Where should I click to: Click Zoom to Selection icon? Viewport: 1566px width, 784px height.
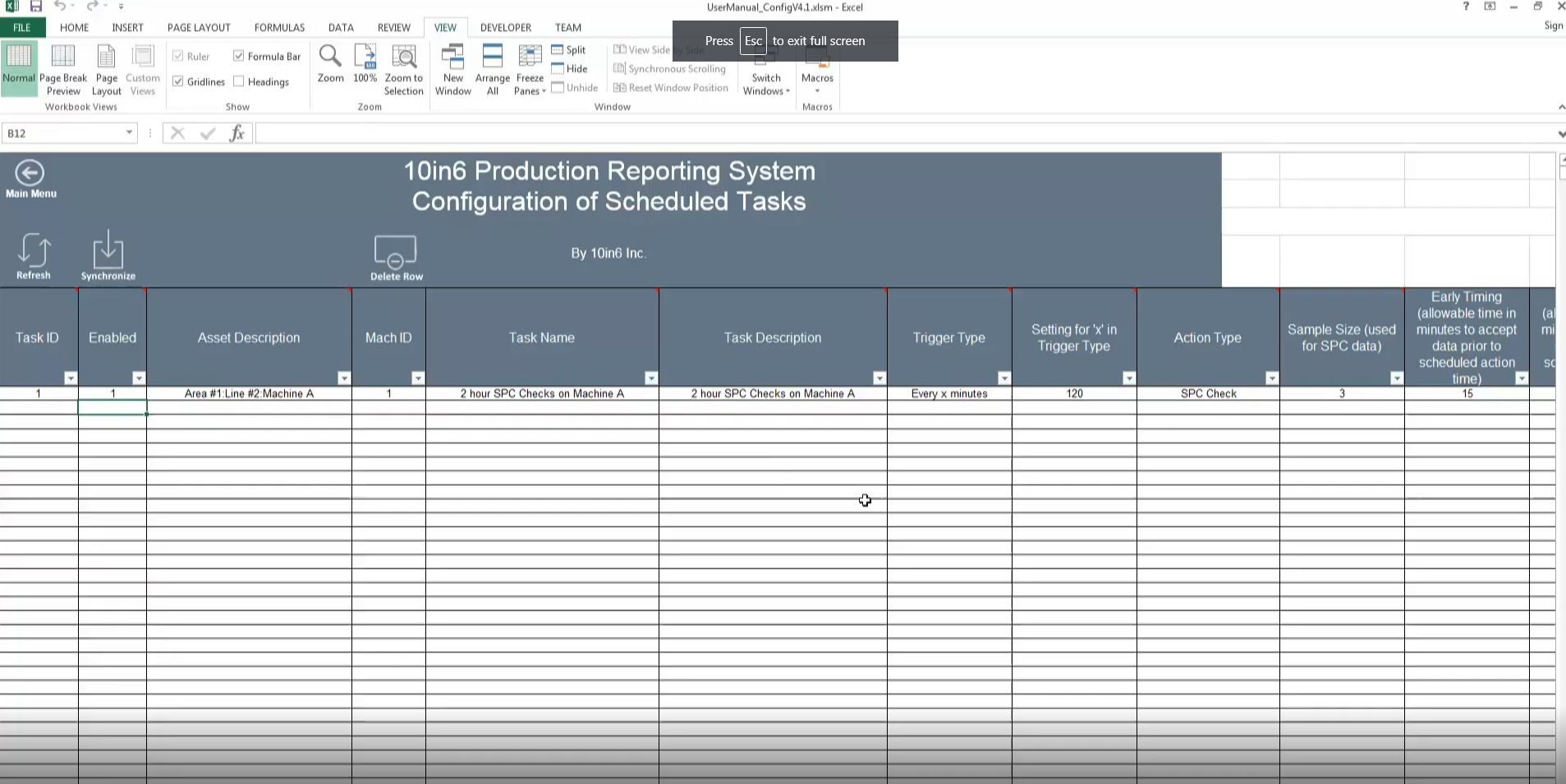pos(403,71)
